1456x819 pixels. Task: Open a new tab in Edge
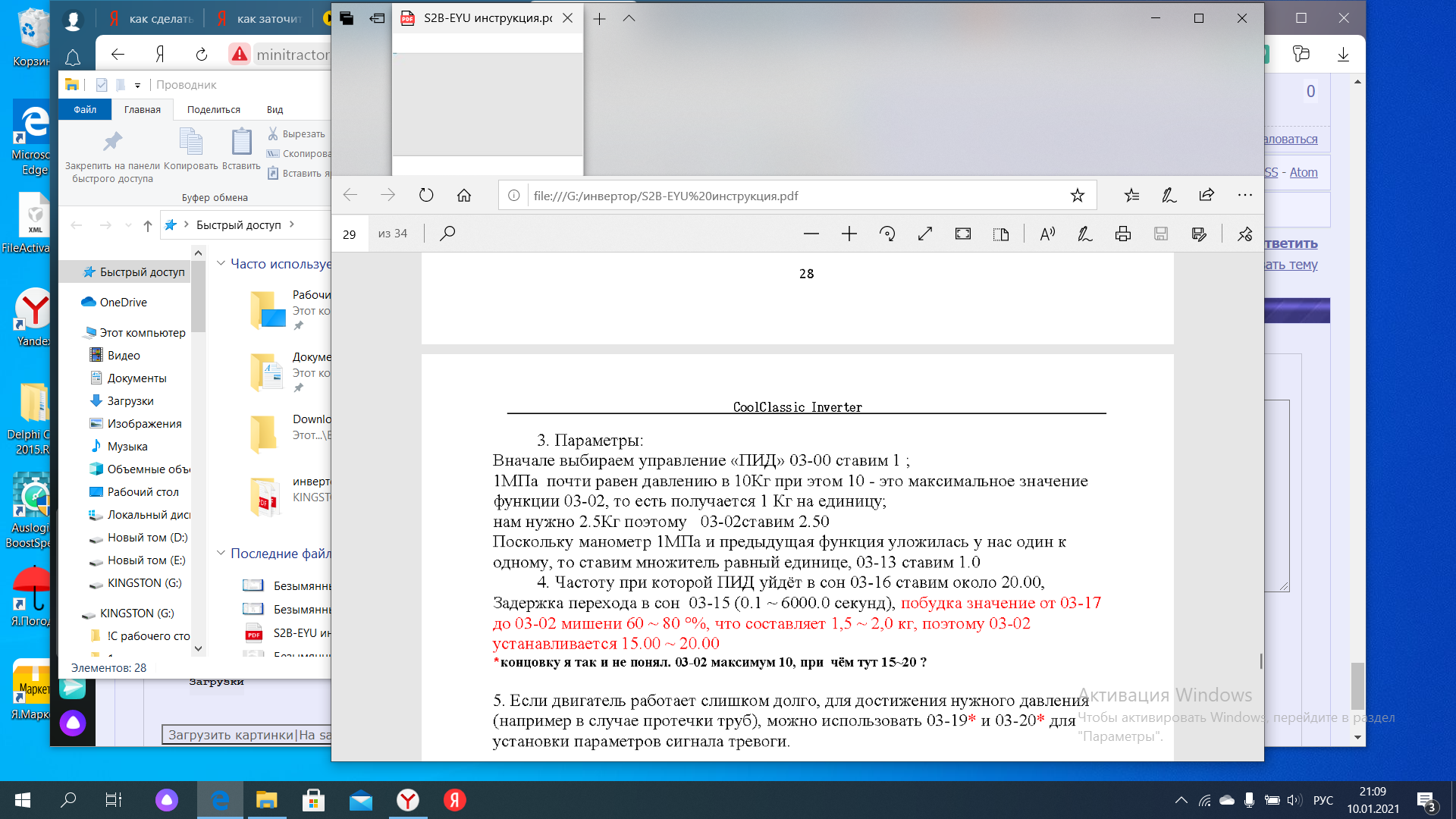(x=599, y=19)
